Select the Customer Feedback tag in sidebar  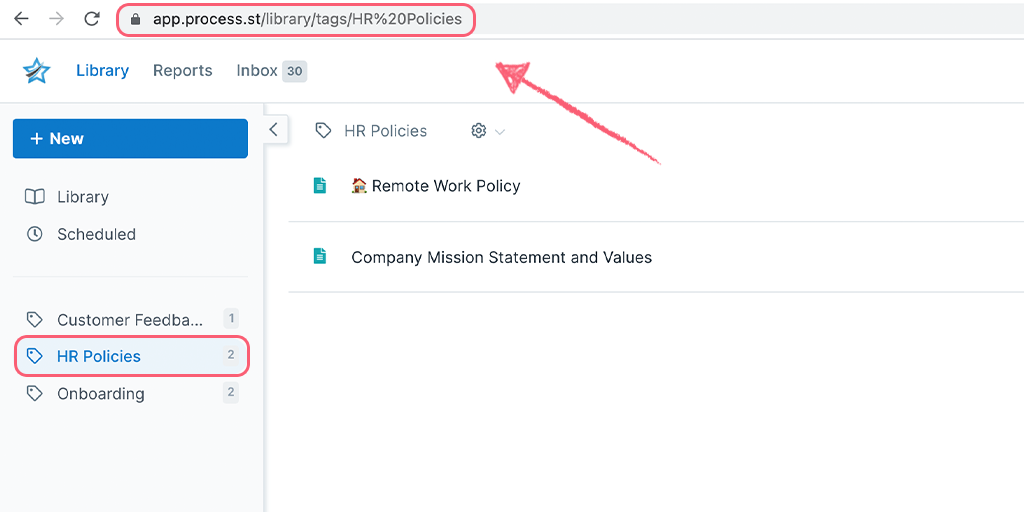tap(131, 319)
